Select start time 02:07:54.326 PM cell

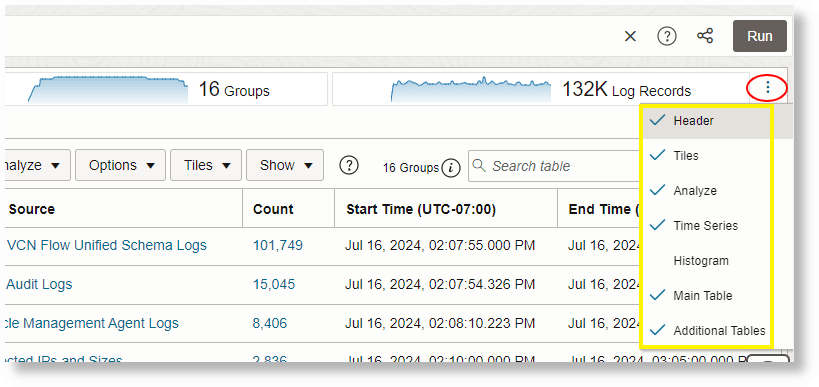tap(440, 284)
